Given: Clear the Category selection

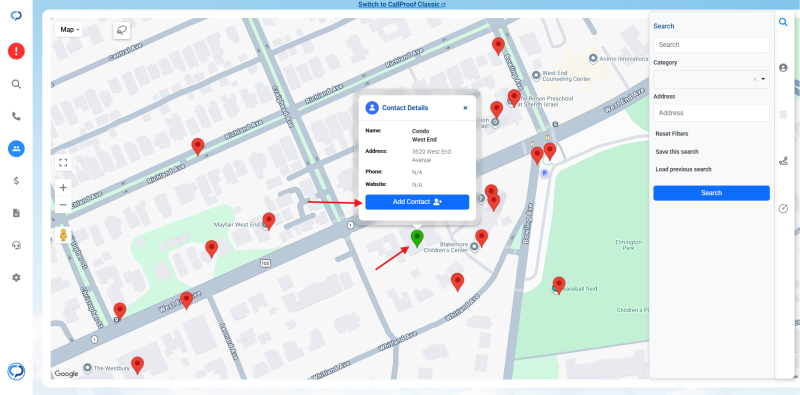Looking at the screenshot, I should [755, 79].
